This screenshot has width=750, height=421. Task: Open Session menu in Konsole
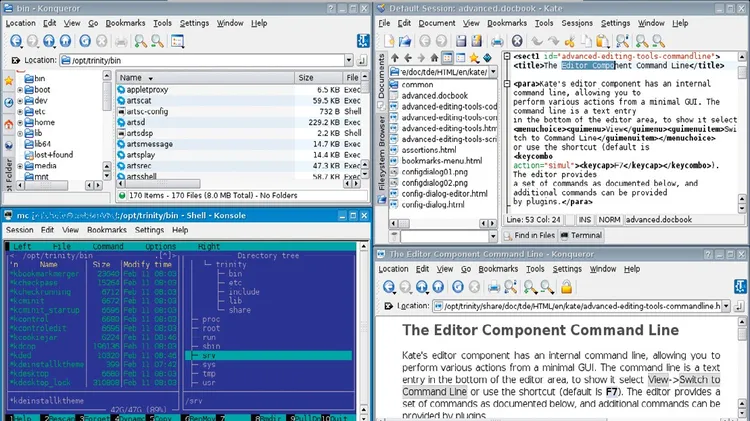(x=19, y=230)
